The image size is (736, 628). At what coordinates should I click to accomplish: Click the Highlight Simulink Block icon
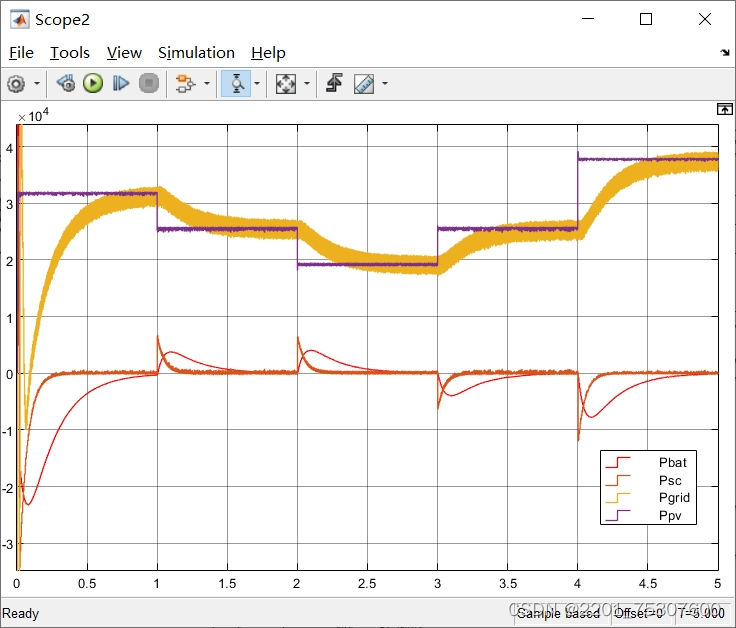pyautogui.click(x=185, y=84)
